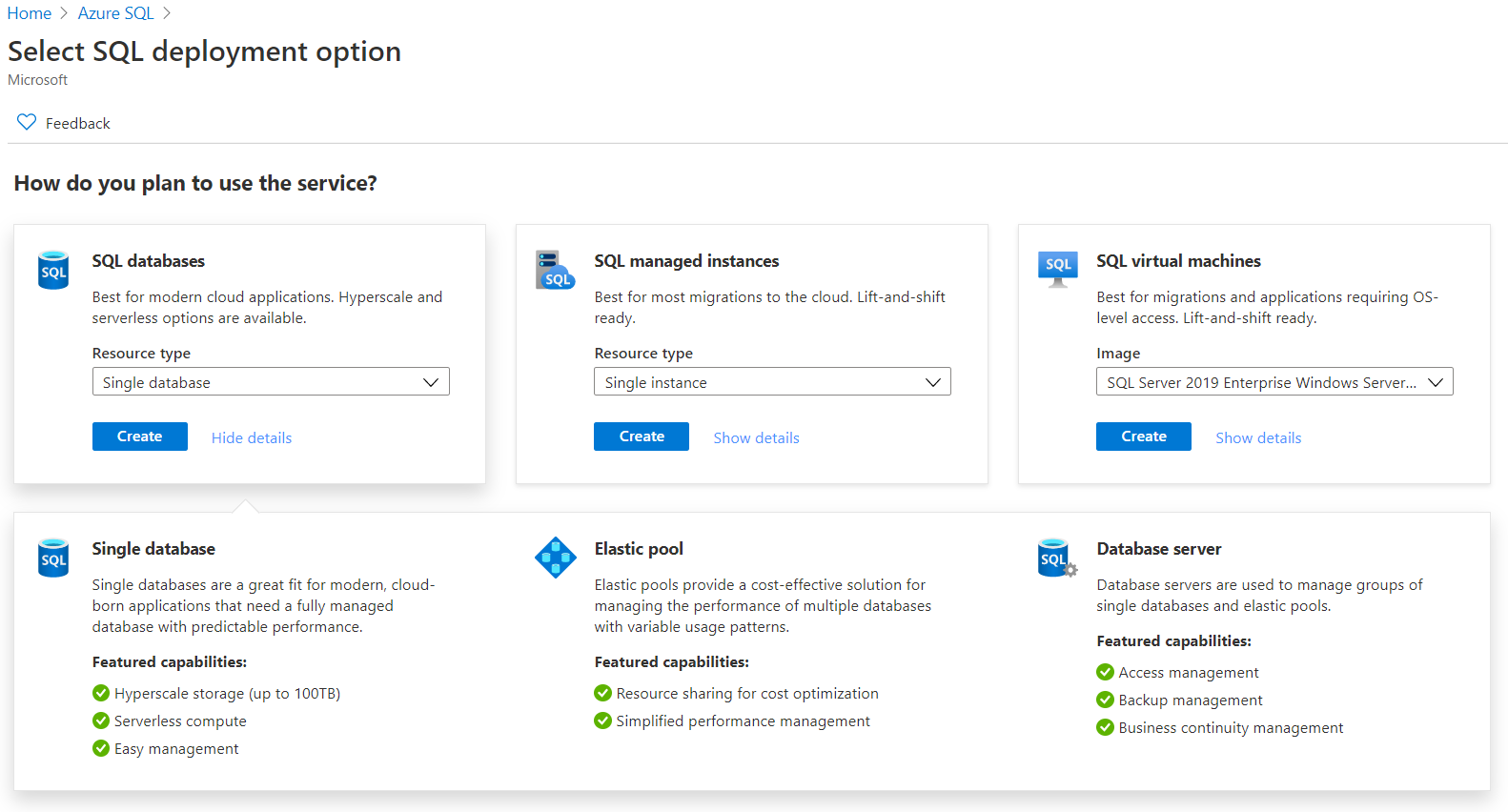Click the Database server details heading
The height and width of the screenshot is (812, 1508).
1159,549
